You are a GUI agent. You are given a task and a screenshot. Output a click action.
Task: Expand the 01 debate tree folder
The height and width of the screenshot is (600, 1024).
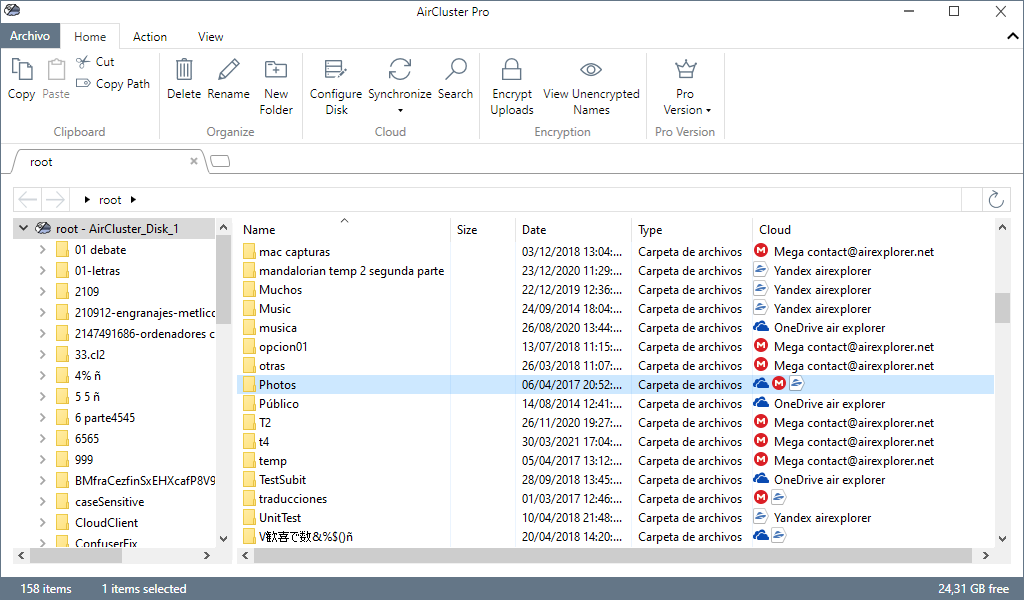(42, 249)
